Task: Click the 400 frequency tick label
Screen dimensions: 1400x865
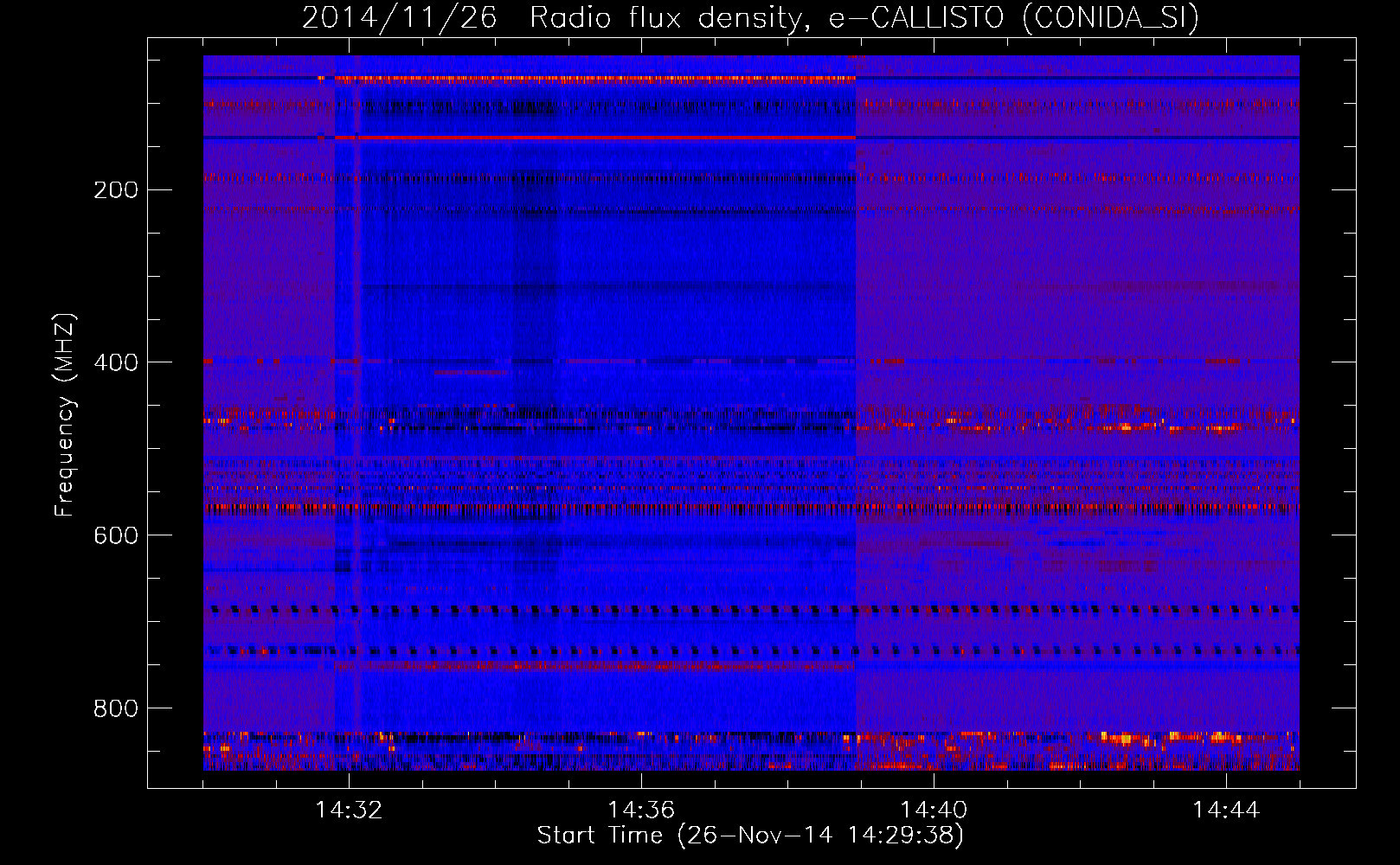Action: click(x=116, y=362)
